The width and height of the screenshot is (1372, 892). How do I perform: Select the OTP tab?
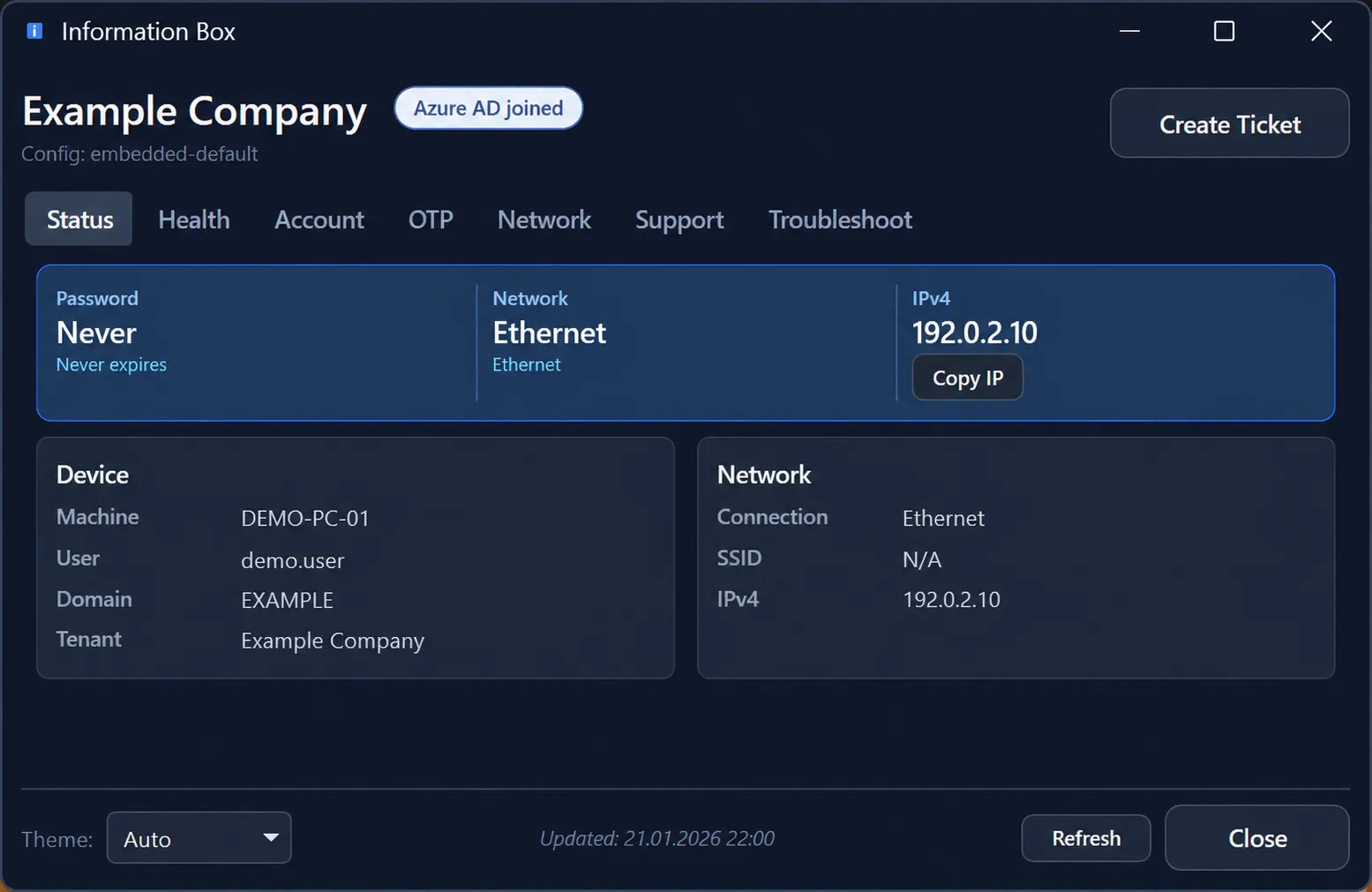tap(431, 219)
